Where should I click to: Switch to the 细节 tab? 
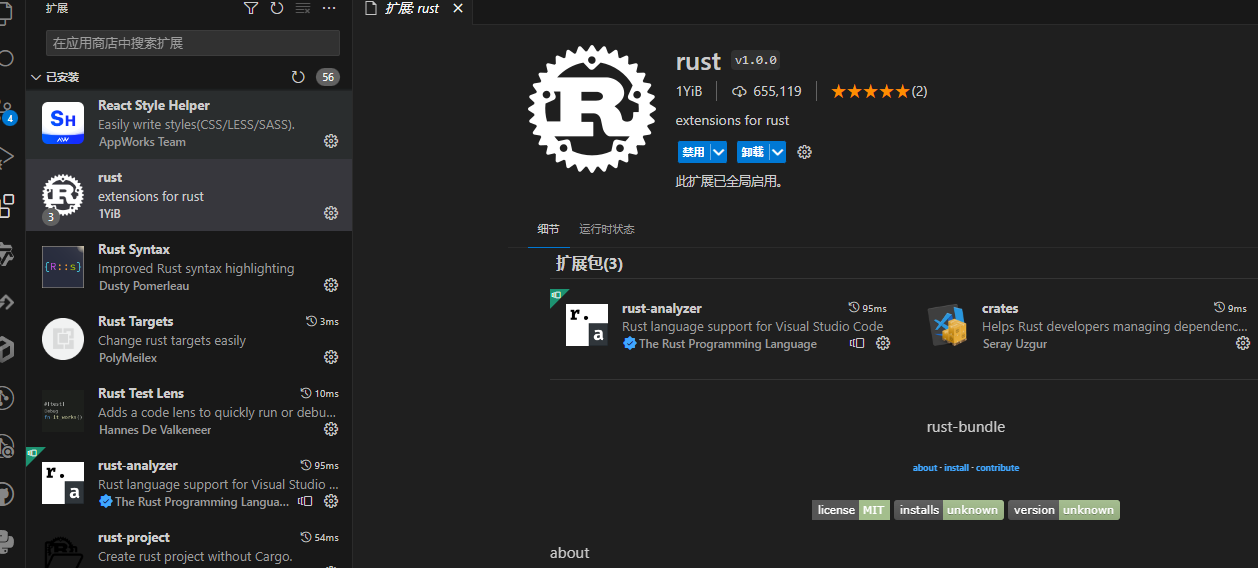pos(548,229)
